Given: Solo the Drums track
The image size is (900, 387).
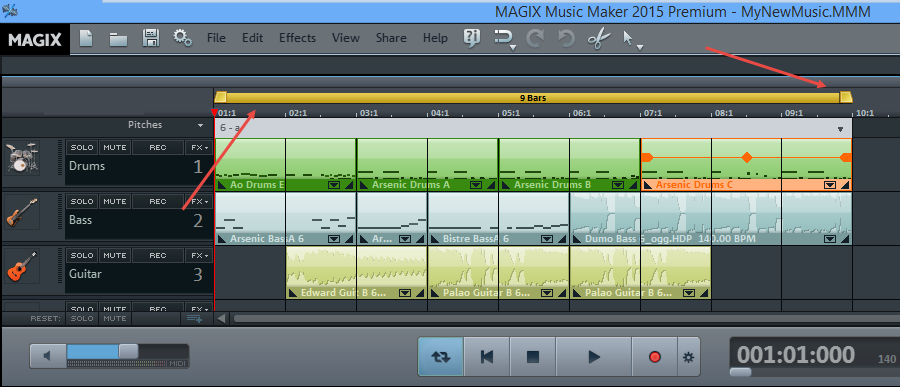Looking at the screenshot, I should pos(82,148).
